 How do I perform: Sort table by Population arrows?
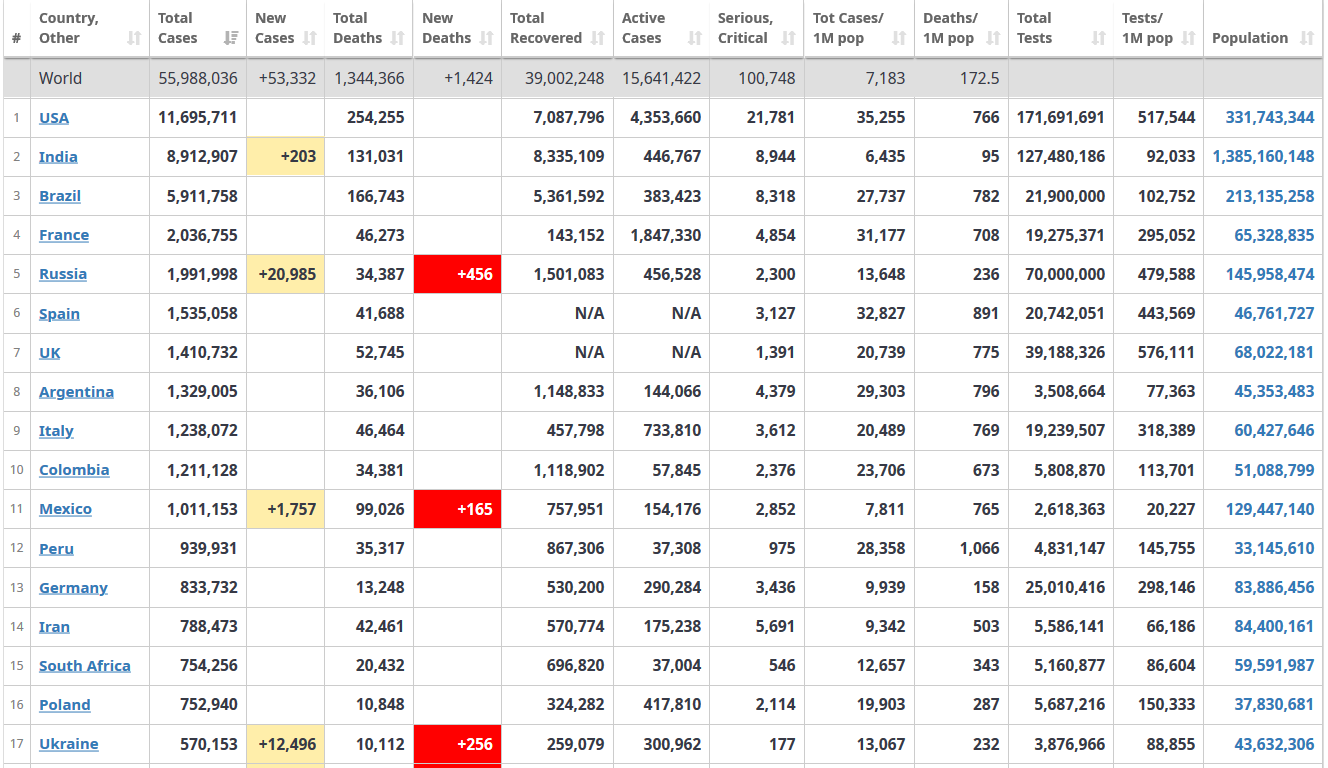tap(1307, 38)
